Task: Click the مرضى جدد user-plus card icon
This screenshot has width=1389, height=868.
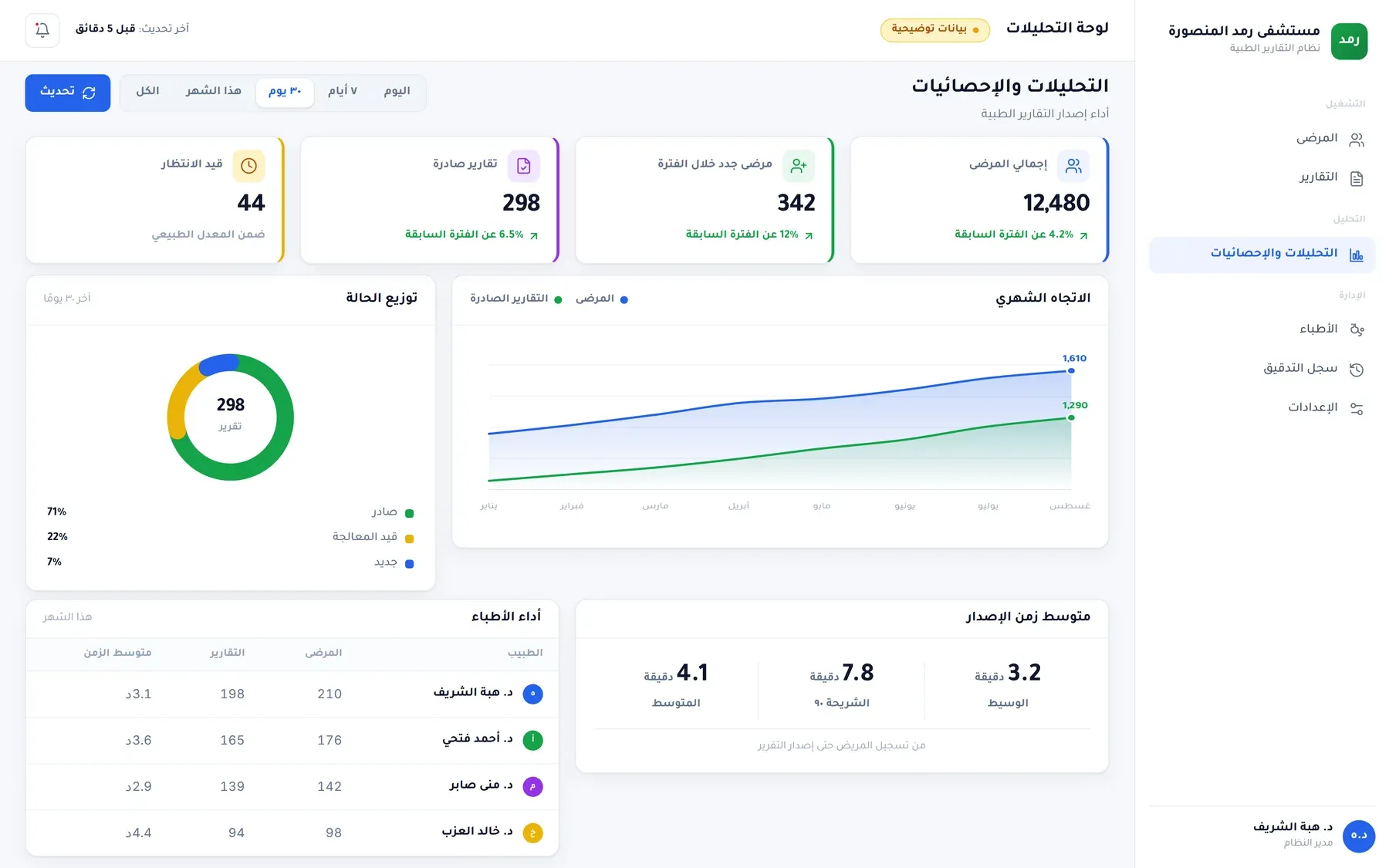Action: (799, 166)
